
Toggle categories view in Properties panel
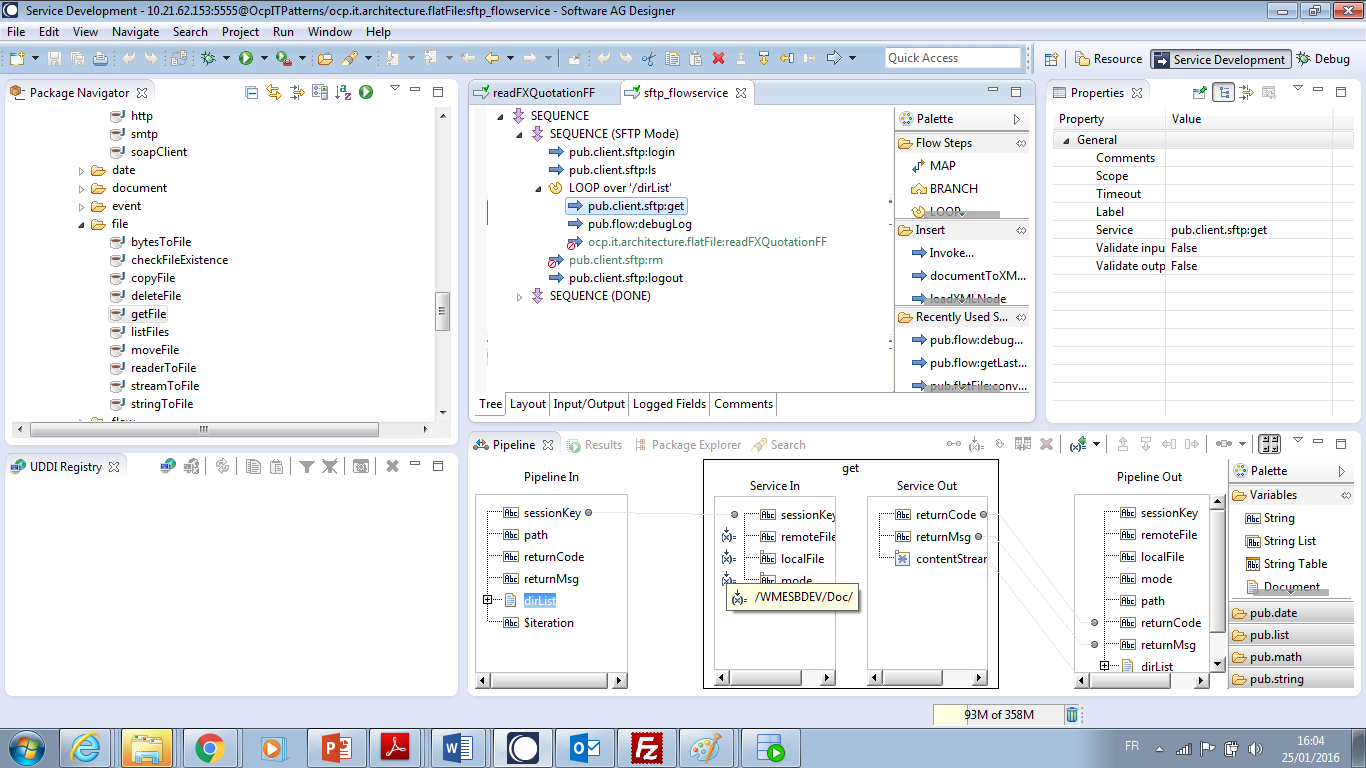click(x=1223, y=92)
